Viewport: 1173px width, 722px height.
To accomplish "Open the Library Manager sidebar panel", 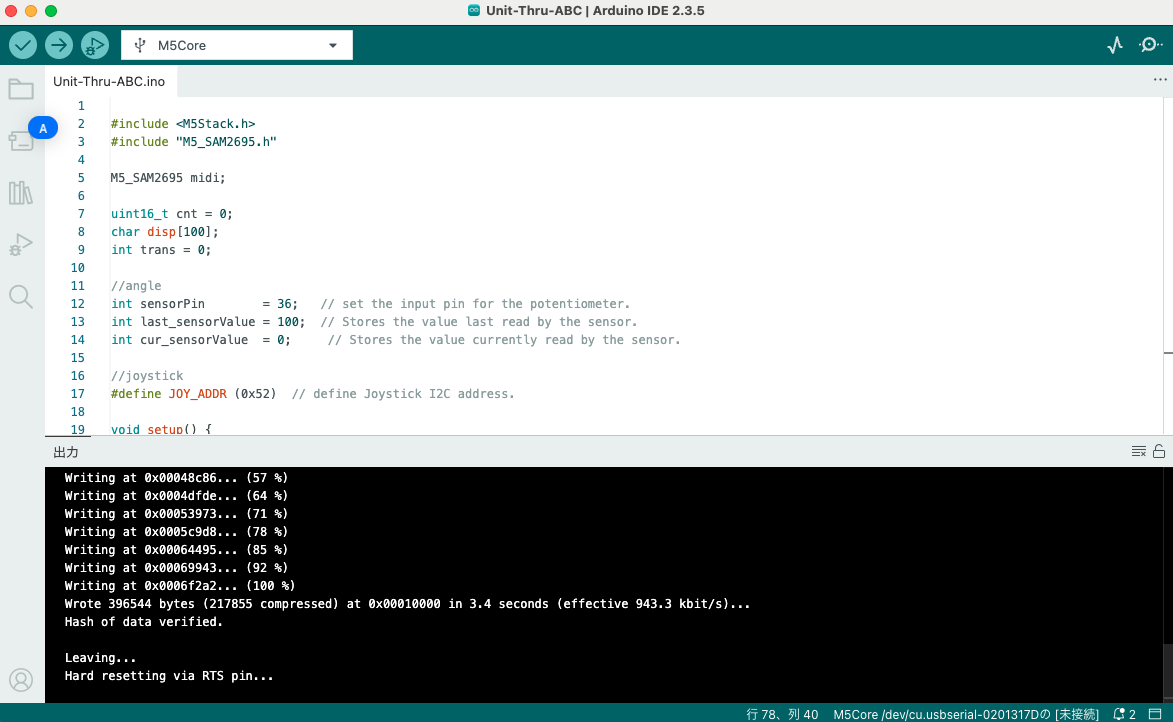I will coord(21,193).
